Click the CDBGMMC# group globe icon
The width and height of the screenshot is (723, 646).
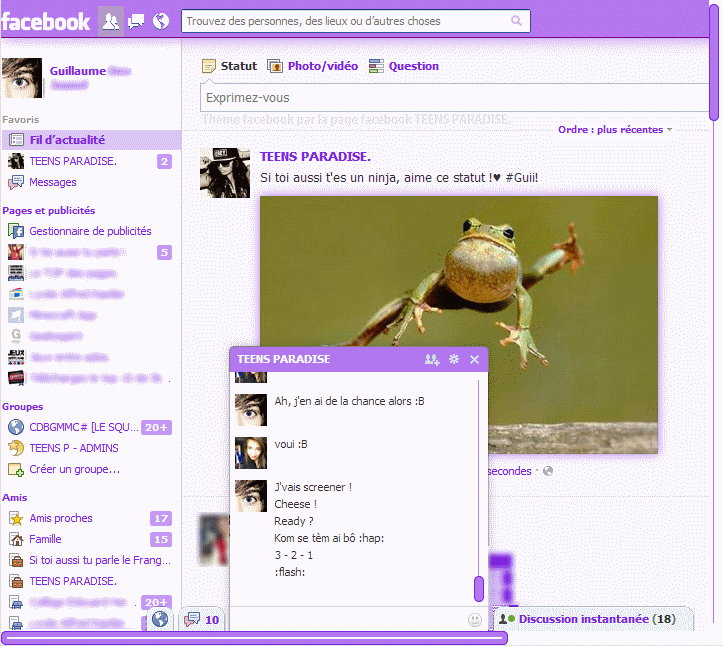[16, 427]
